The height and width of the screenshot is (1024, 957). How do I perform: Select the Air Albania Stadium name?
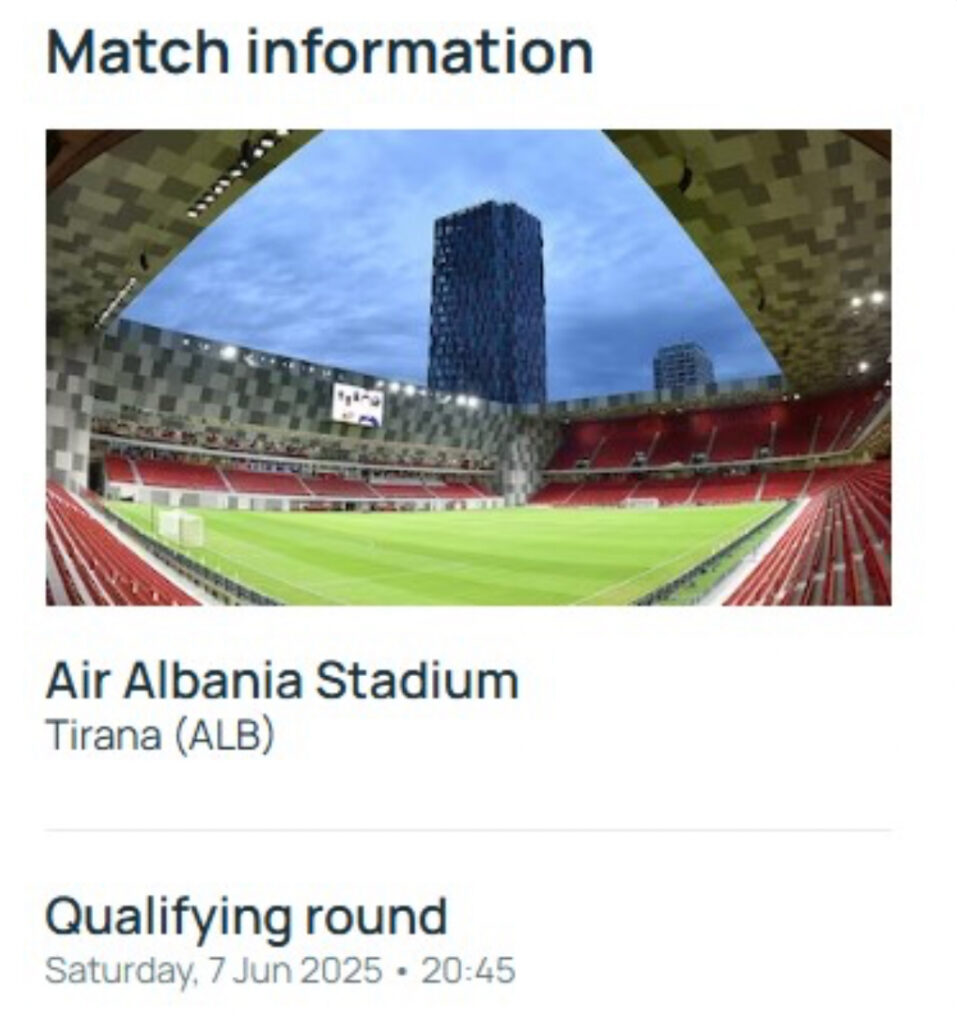coord(282,680)
